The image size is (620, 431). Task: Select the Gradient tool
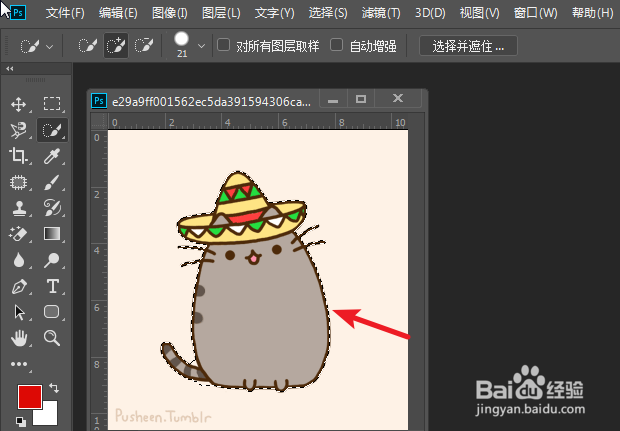pyautogui.click(x=52, y=234)
